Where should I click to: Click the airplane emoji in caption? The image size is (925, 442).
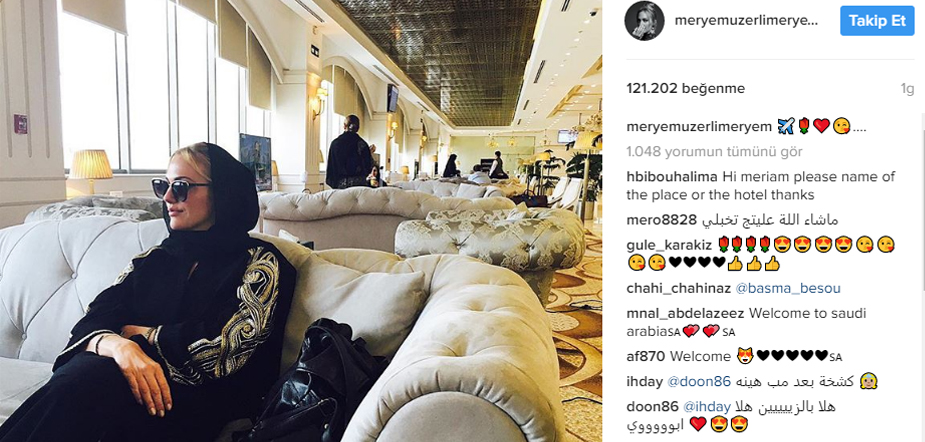(786, 126)
